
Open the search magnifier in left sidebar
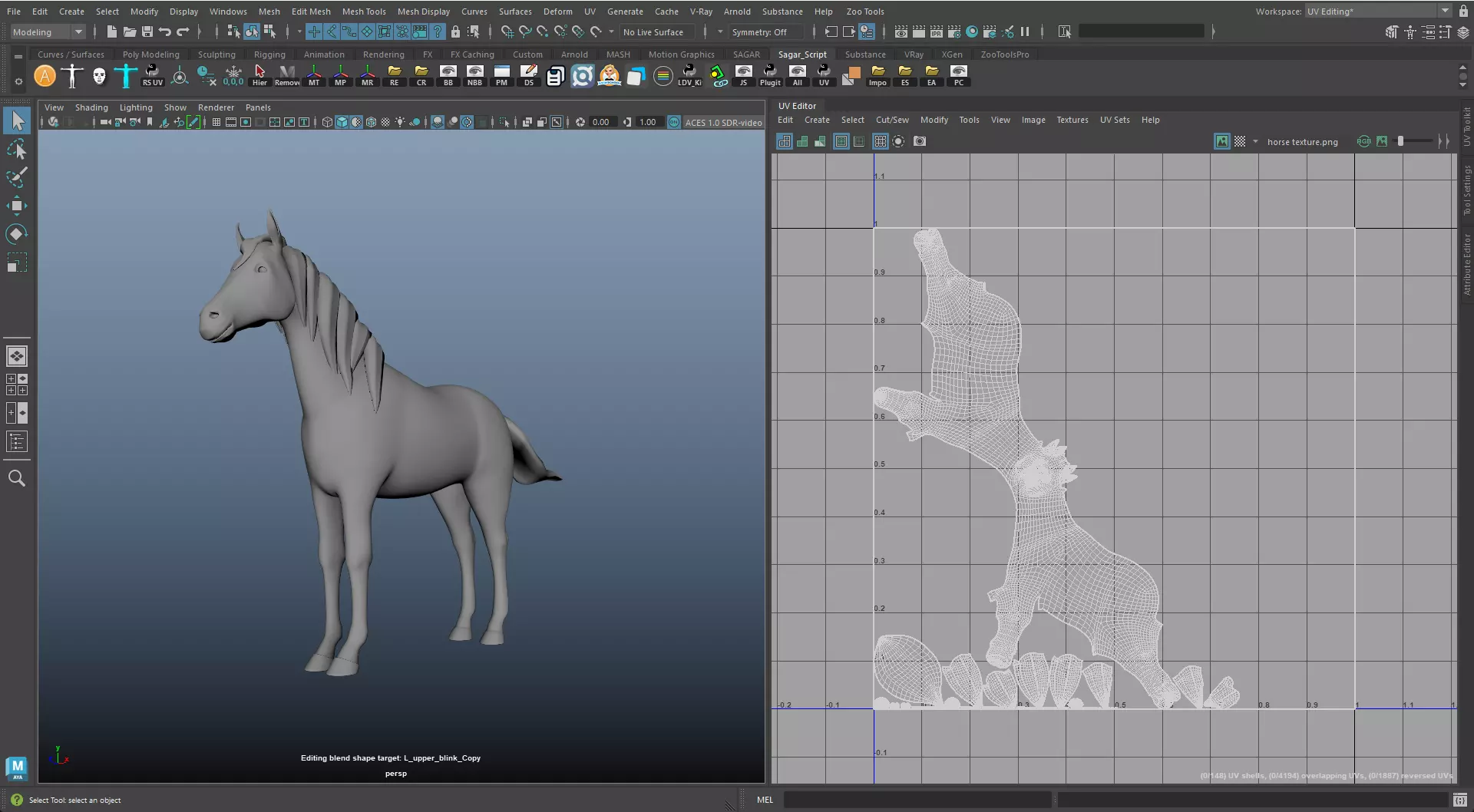click(17, 478)
